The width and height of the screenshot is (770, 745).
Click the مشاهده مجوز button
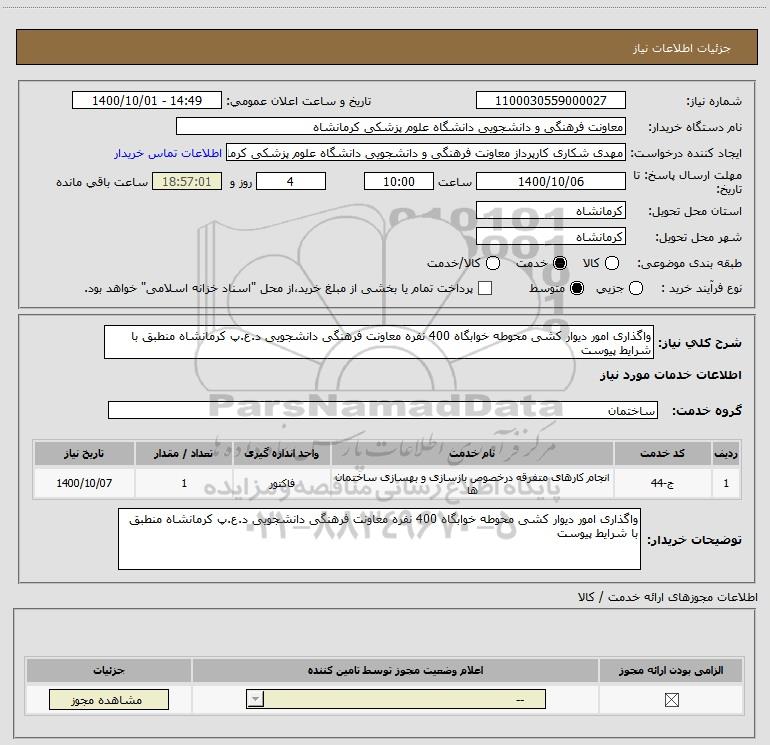click(x=109, y=699)
